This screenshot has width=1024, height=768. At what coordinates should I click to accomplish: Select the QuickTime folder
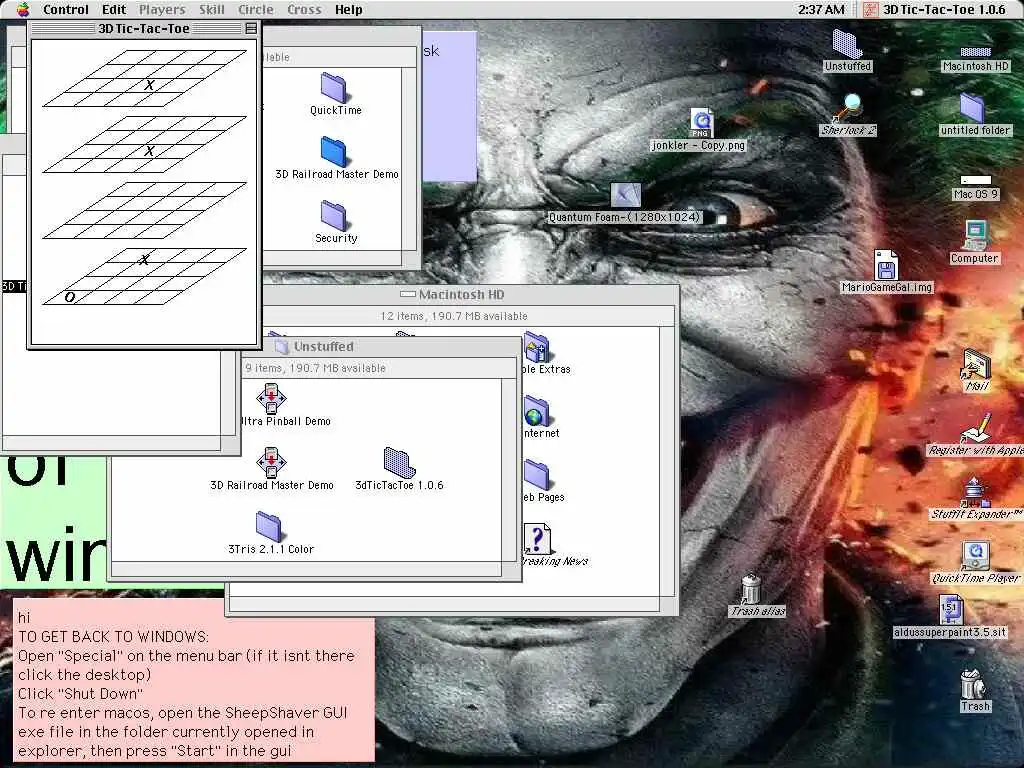tap(336, 95)
